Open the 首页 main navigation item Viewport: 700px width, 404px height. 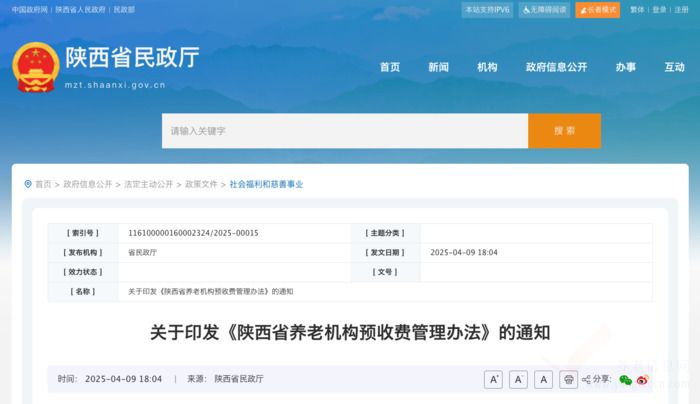tap(390, 67)
